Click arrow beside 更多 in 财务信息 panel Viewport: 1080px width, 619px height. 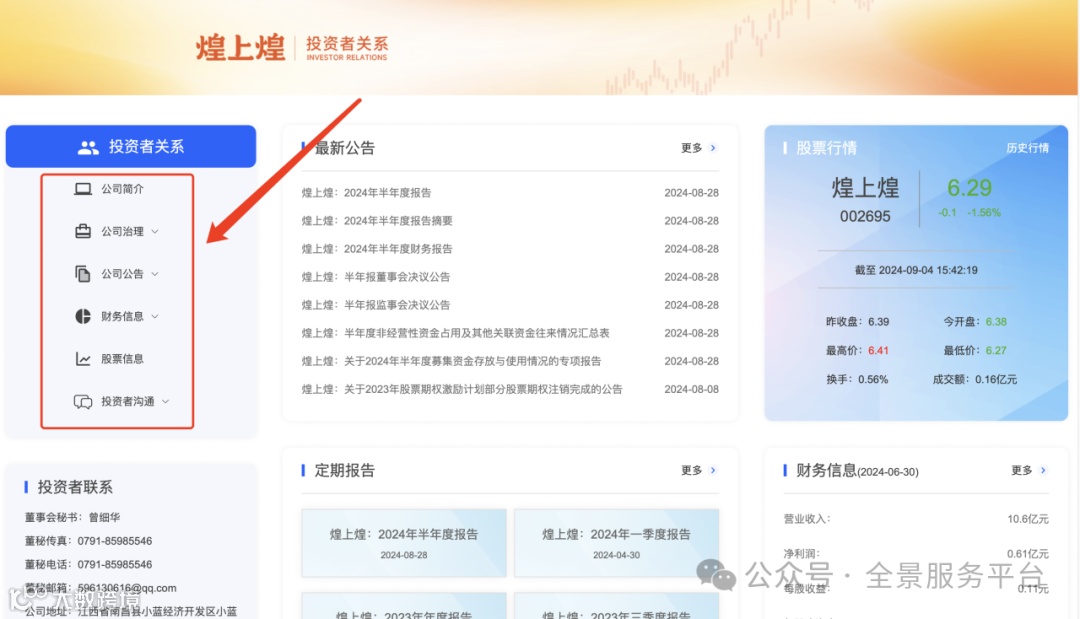pos(1043,470)
